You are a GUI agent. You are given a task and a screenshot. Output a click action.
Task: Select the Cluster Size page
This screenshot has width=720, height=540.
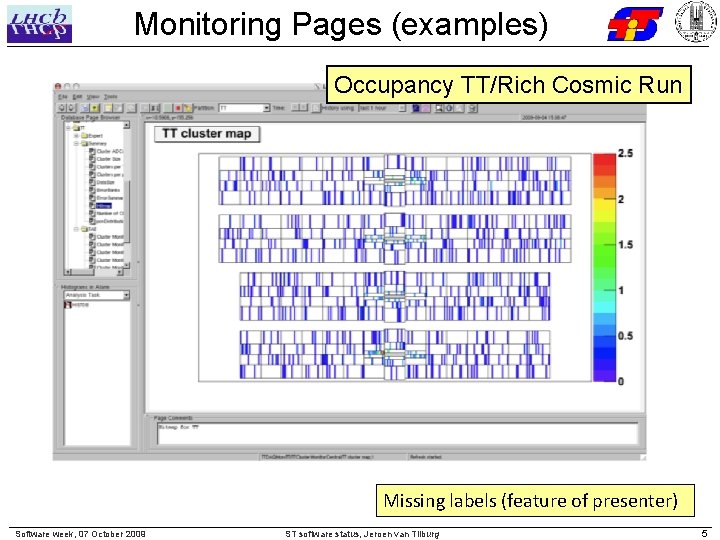point(105,159)
